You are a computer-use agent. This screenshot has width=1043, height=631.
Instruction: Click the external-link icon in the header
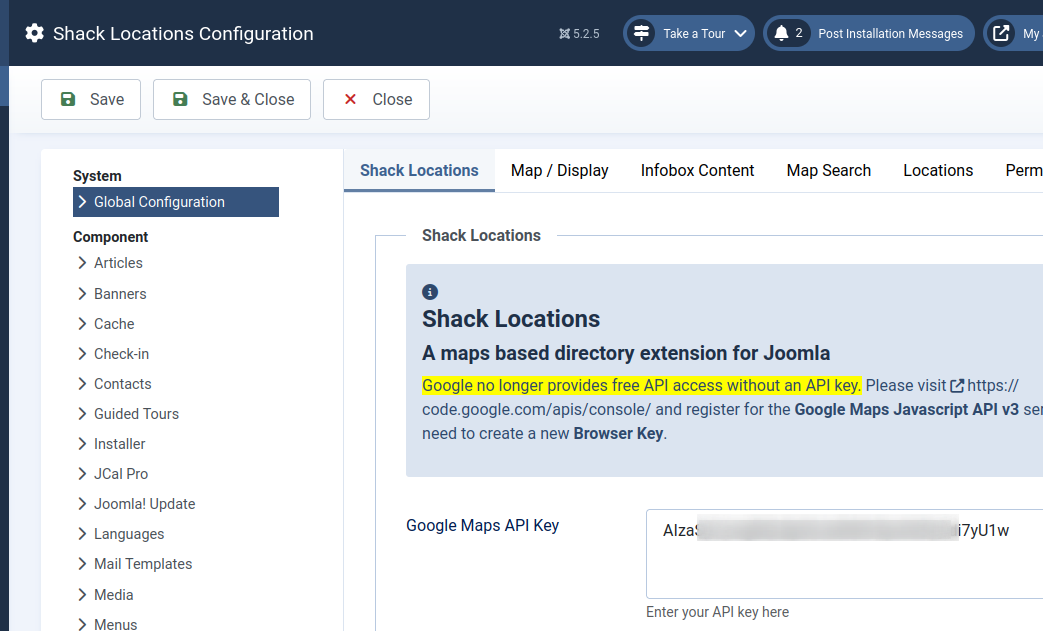(1001, 33)
